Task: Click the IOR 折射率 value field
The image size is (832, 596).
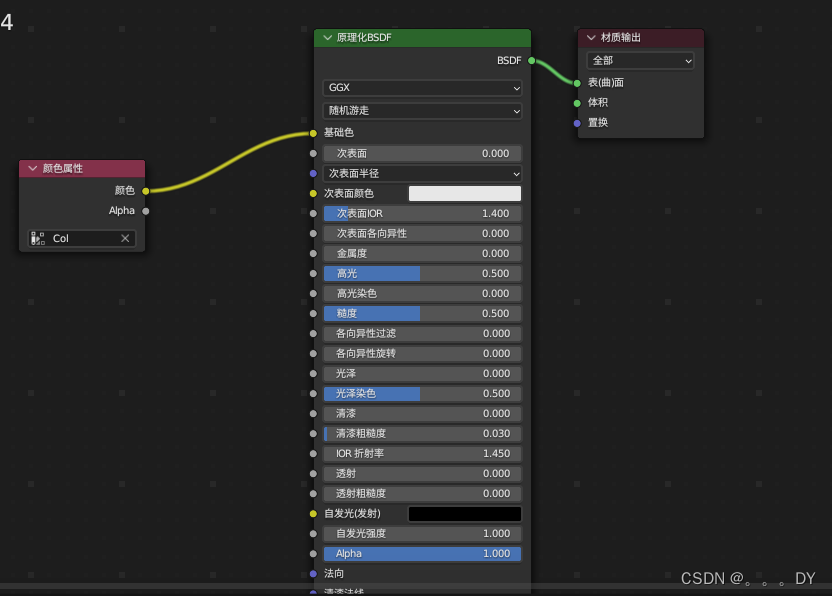Action: coord(421,453)
